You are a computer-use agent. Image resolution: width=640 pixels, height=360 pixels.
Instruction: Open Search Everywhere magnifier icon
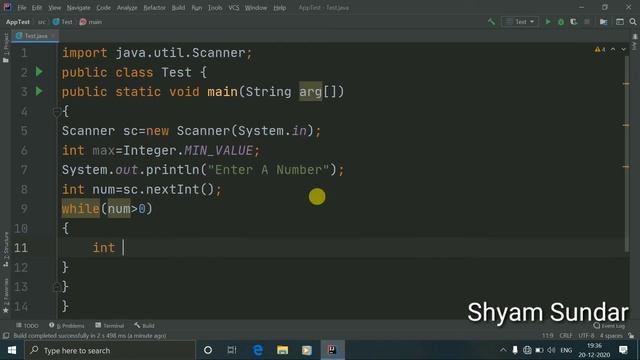click(633, 22)
